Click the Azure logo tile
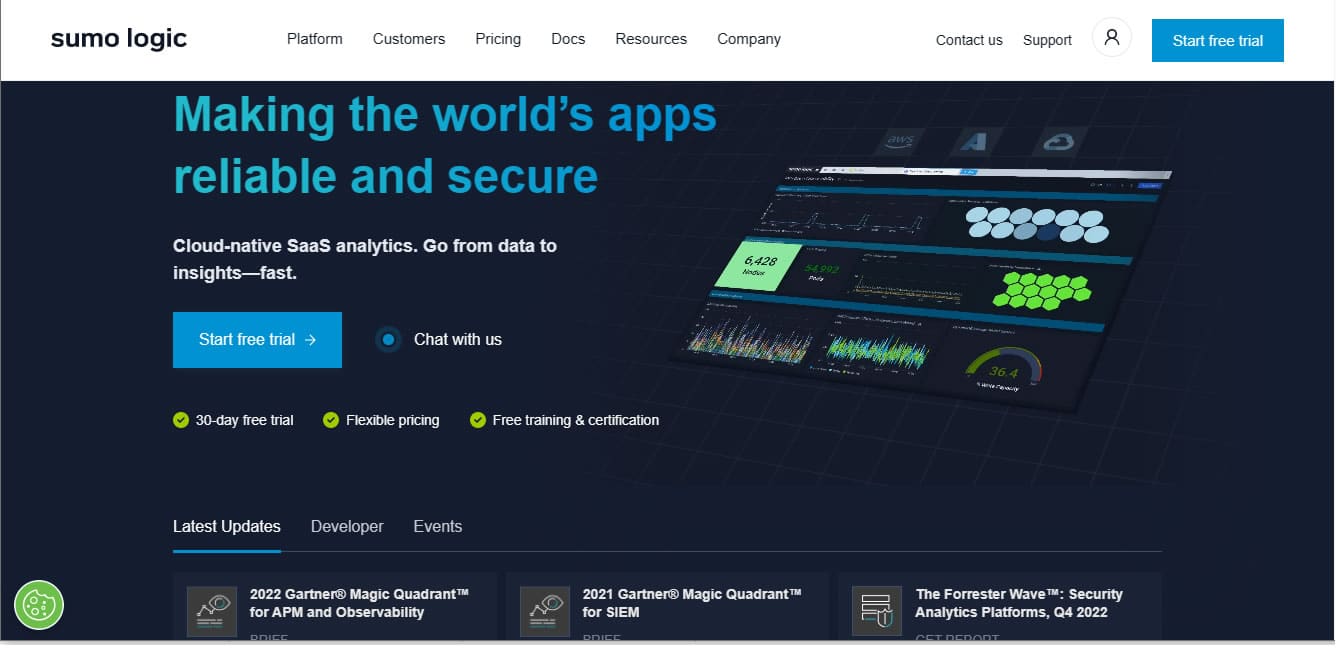This screenshot has height=648, width=1340. pos(975,141)
